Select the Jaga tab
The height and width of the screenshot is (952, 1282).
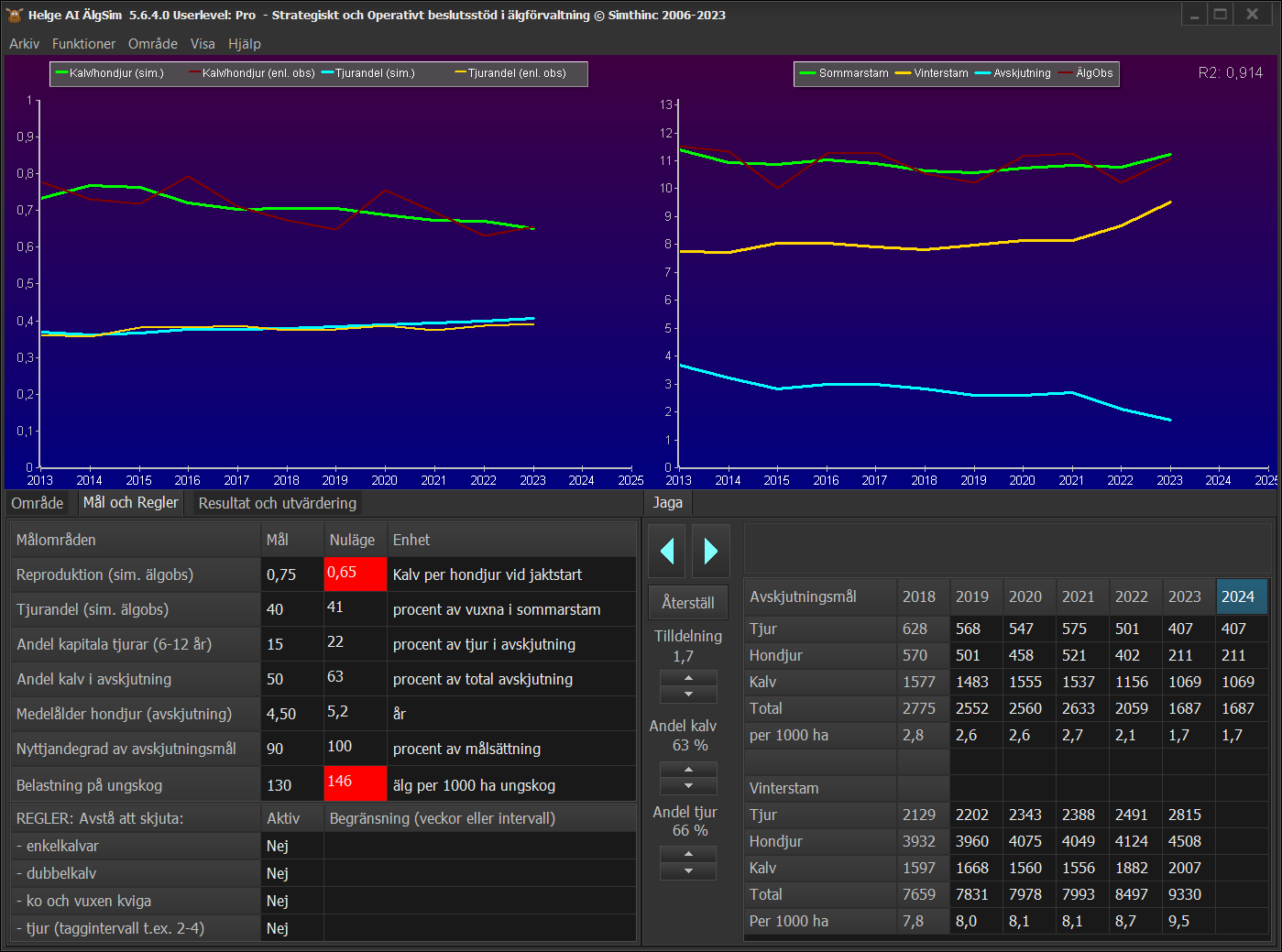coord(668,502)
